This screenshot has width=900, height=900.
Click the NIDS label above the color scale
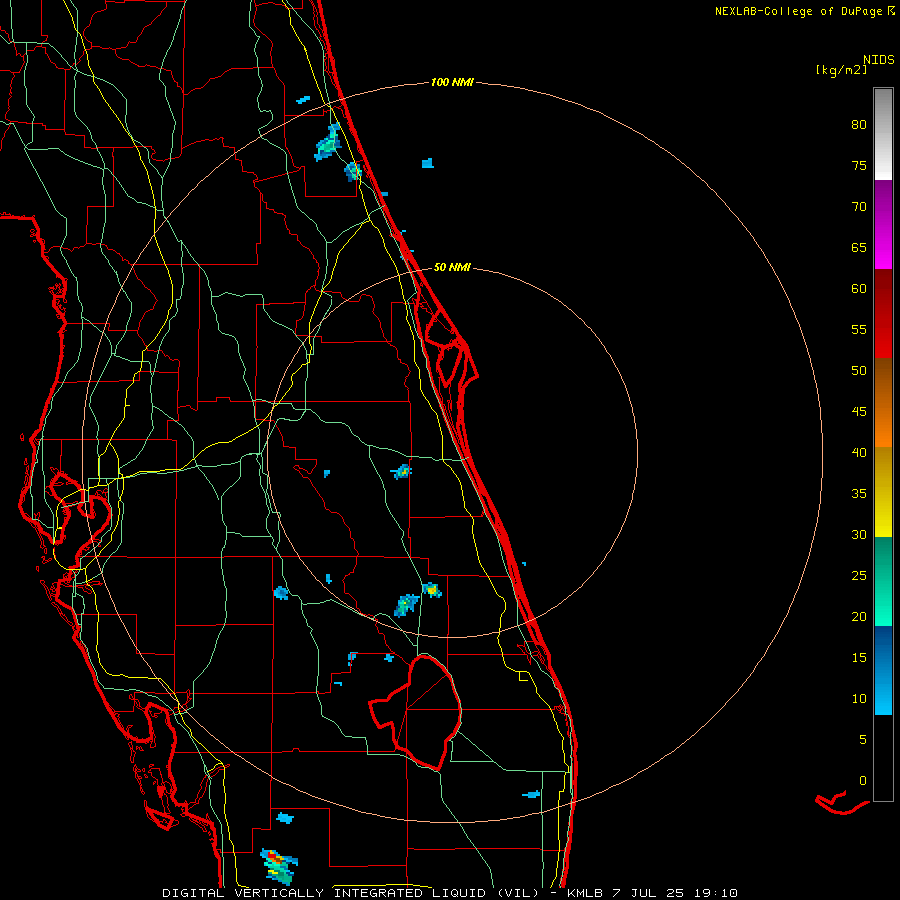click(x=879, y=60)
